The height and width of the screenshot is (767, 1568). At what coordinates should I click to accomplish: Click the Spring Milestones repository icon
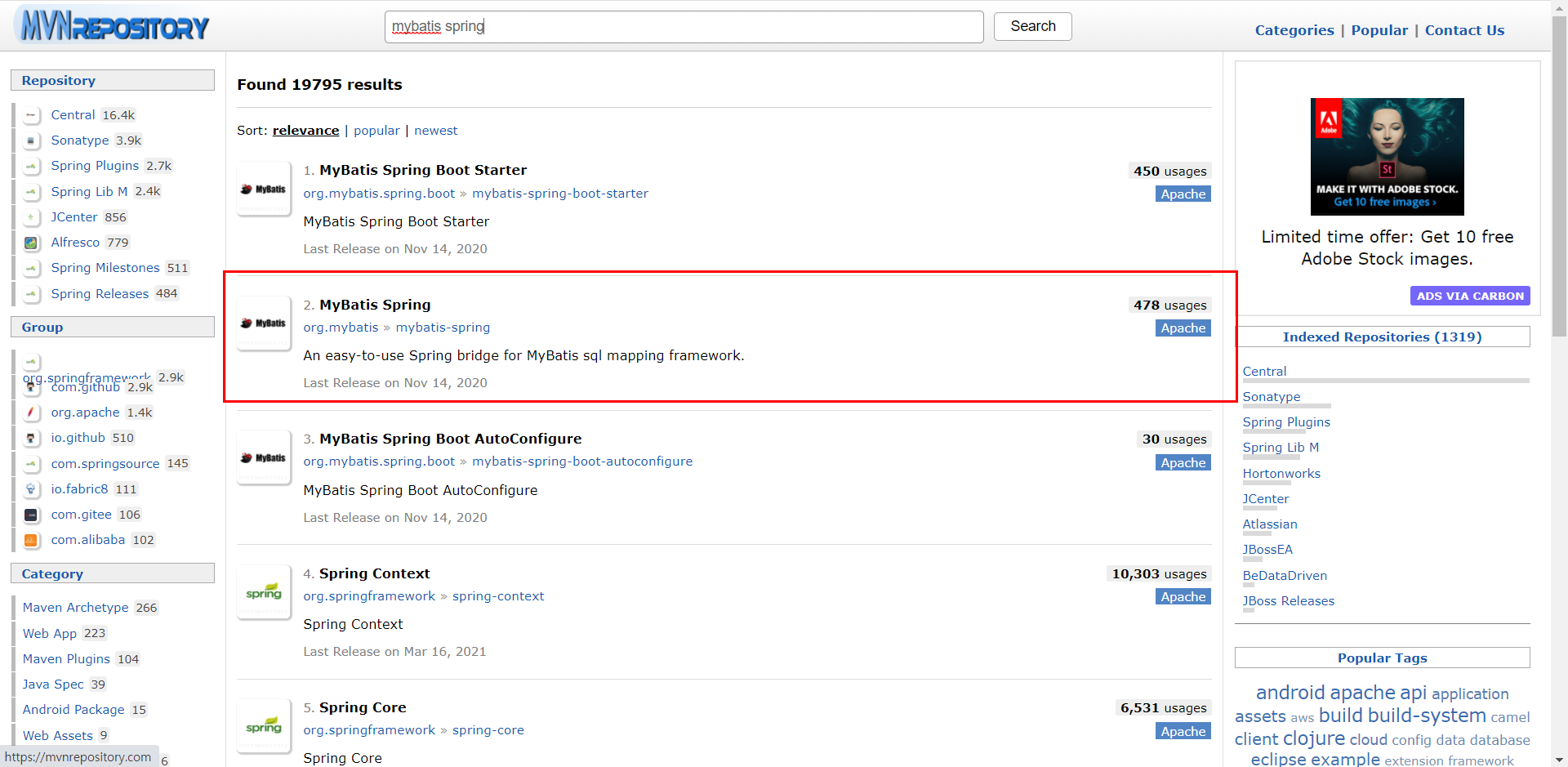[31, 268]
